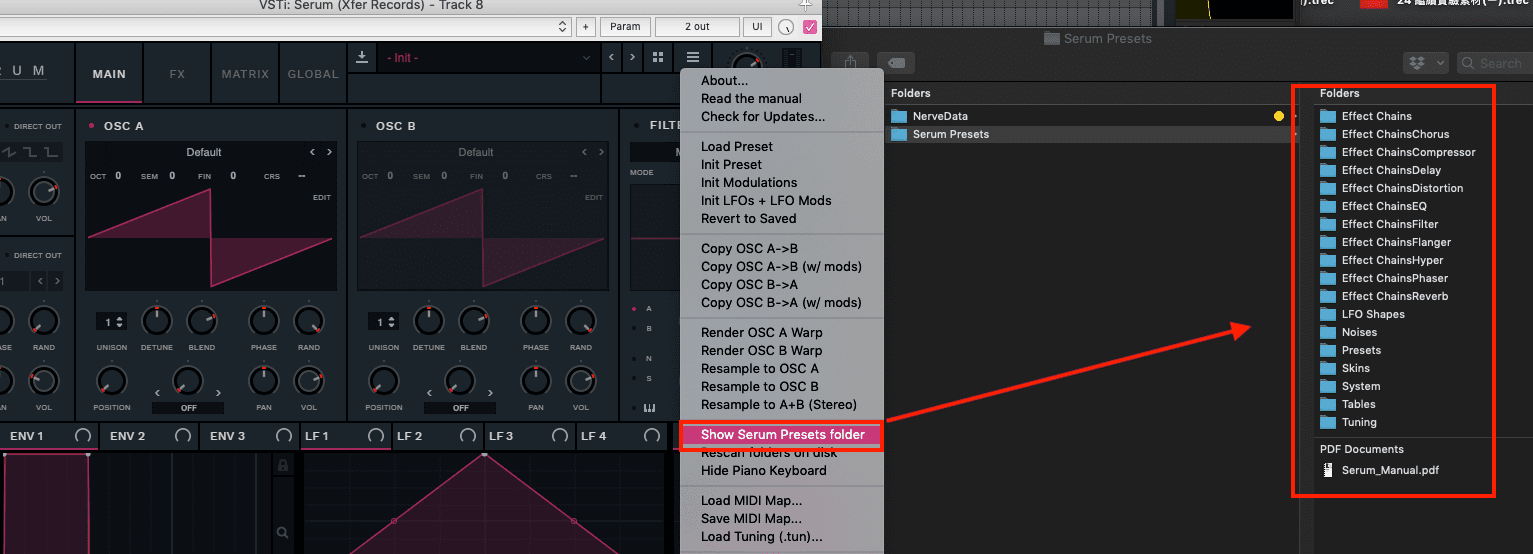
Task: Toggle filter routing for N
Action: 634,358
